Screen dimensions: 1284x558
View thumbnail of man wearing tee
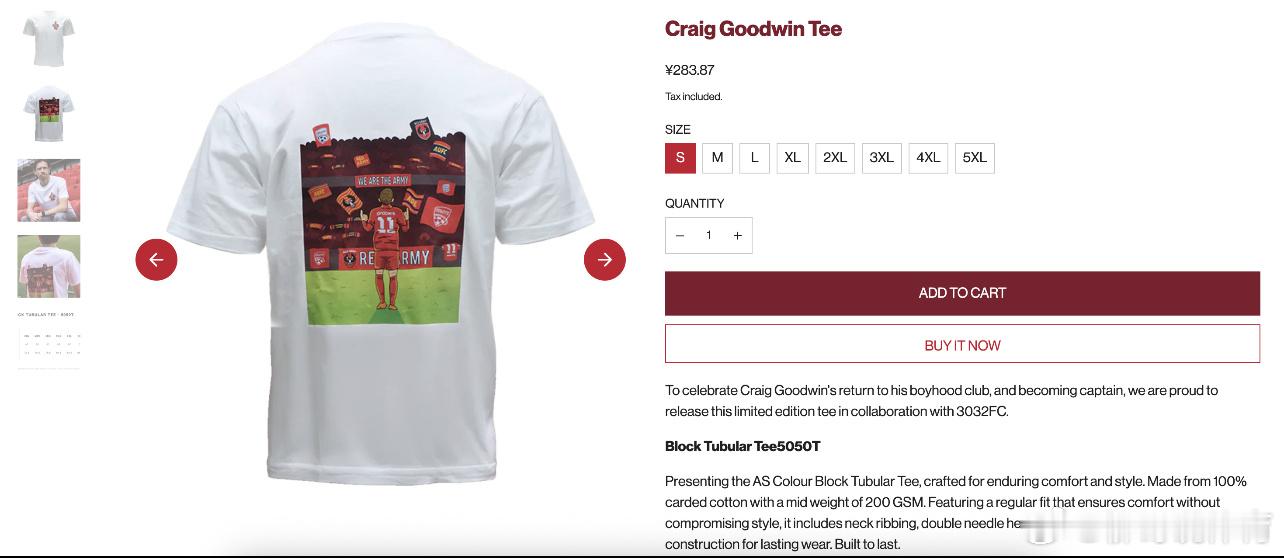coord(49,190)
